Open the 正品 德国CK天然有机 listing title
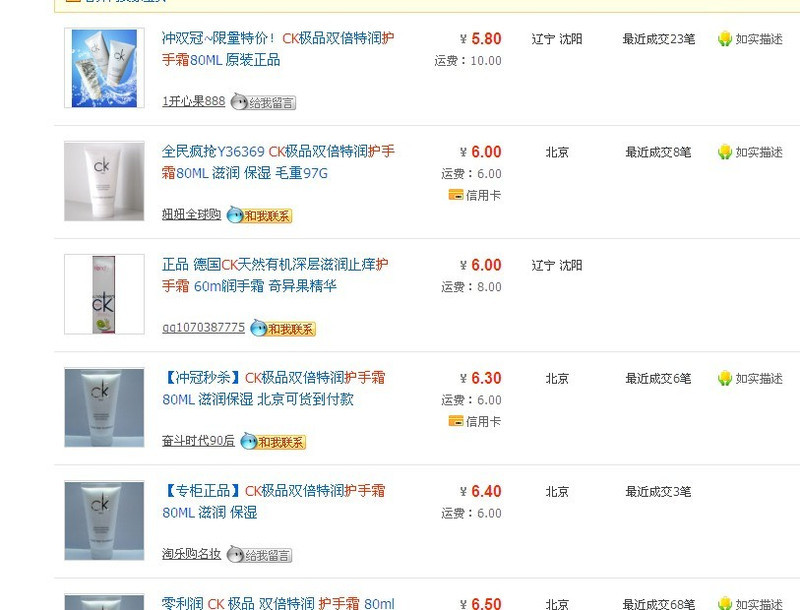 (x=275, y=275)
